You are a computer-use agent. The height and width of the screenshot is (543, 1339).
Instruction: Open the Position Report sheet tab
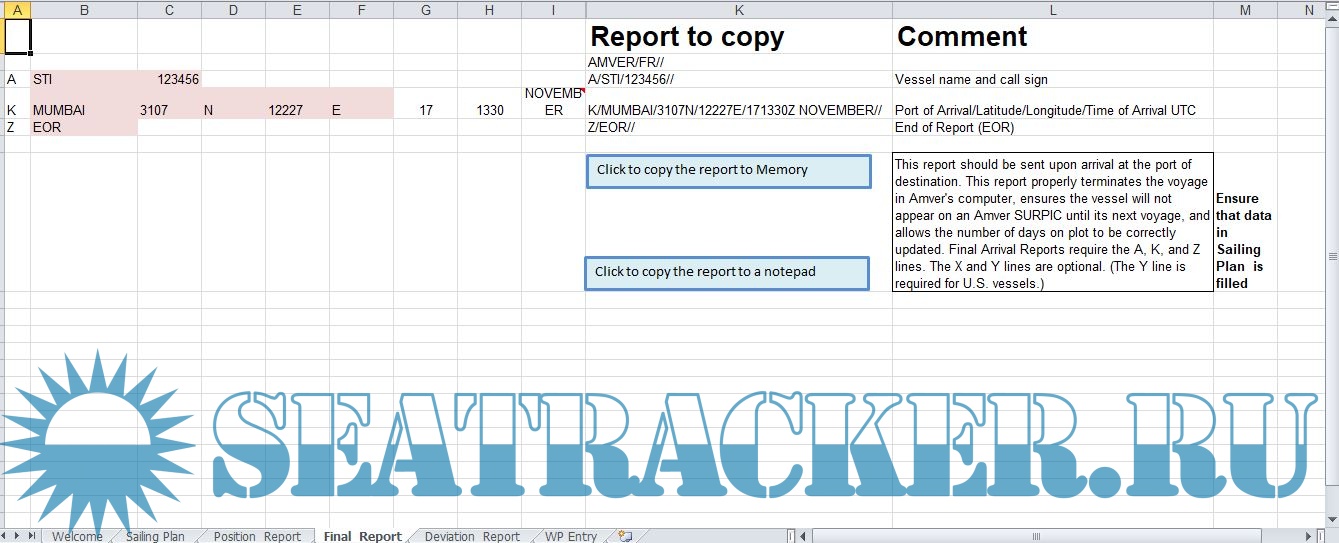coord(257,536)
